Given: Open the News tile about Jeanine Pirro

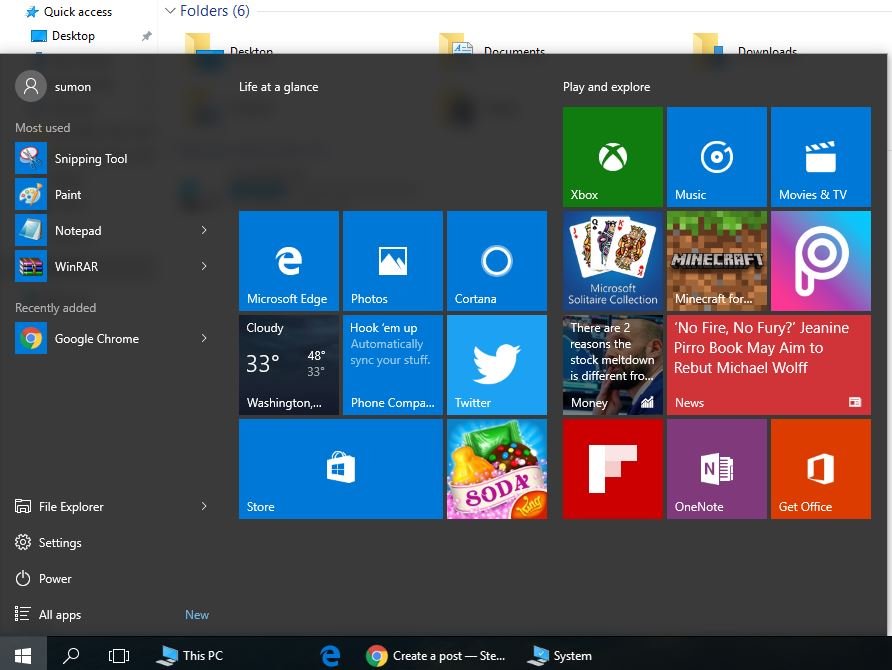Looking at the screenshot, I should (769, 365).
